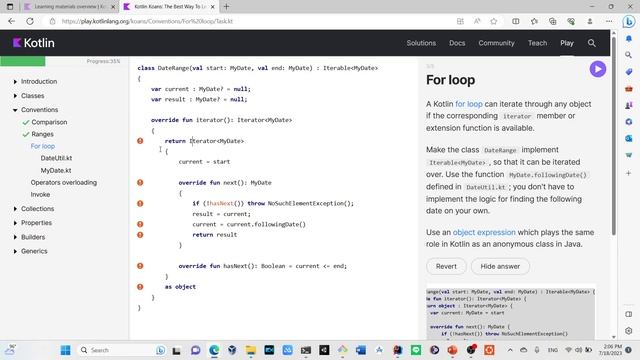Open the Invoke task
640x360 pixels.
click(x=40, y=194)
